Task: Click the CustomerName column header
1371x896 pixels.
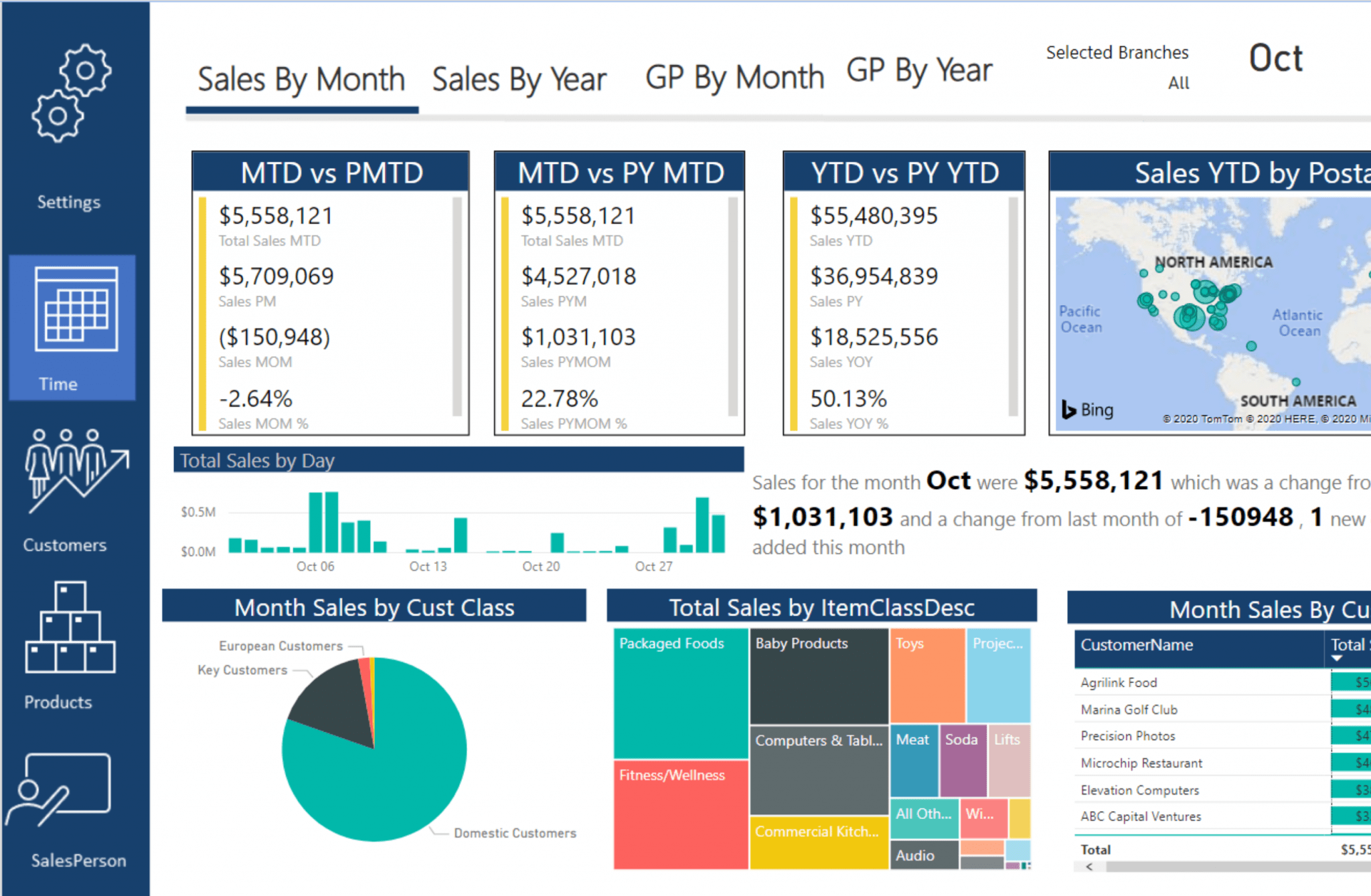Action: [x=1137, y=645]
